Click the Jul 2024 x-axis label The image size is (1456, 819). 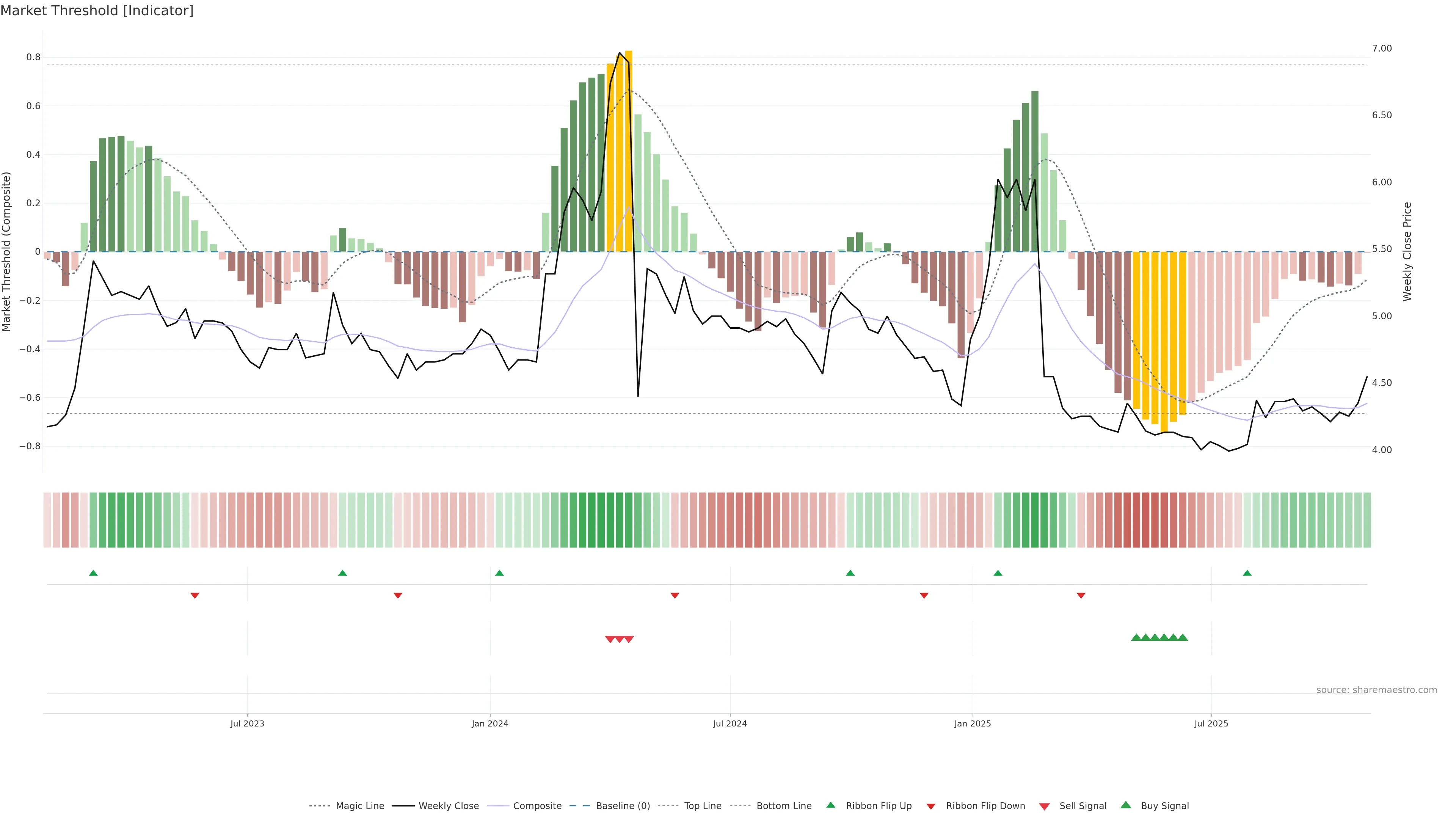coord(730,723)
